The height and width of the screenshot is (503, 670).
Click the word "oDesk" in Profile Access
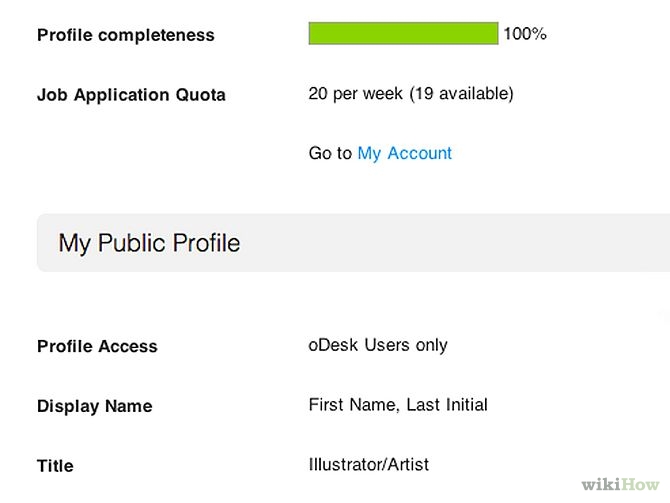coord(333,345)
